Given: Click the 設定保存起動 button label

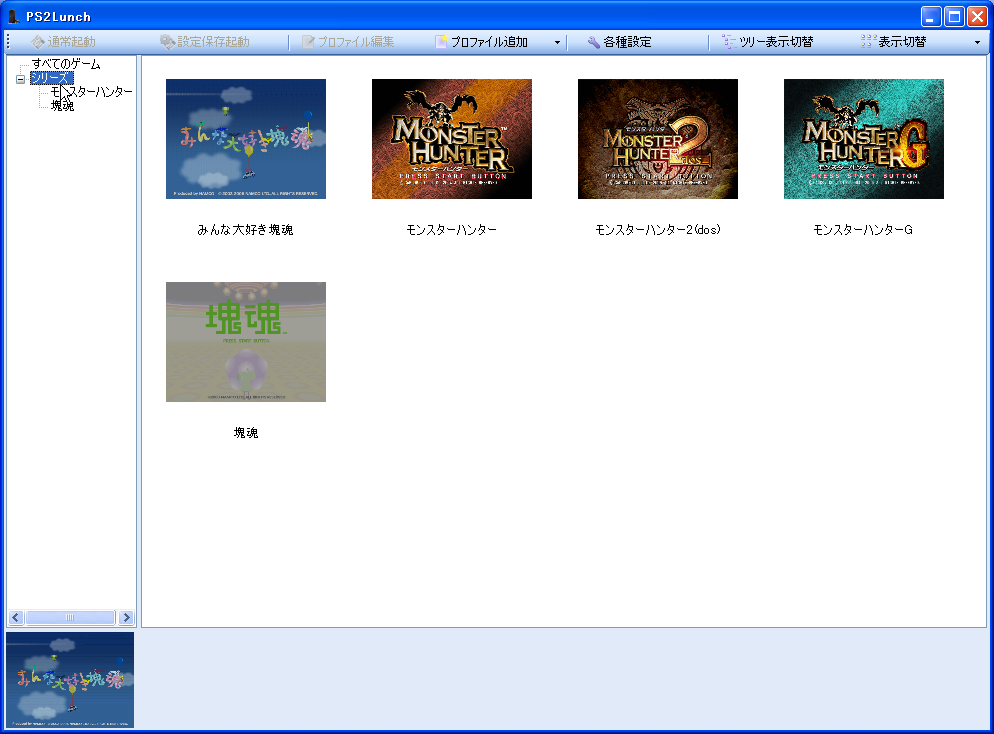Looking at the screenshot, I should tap(214, 42).
